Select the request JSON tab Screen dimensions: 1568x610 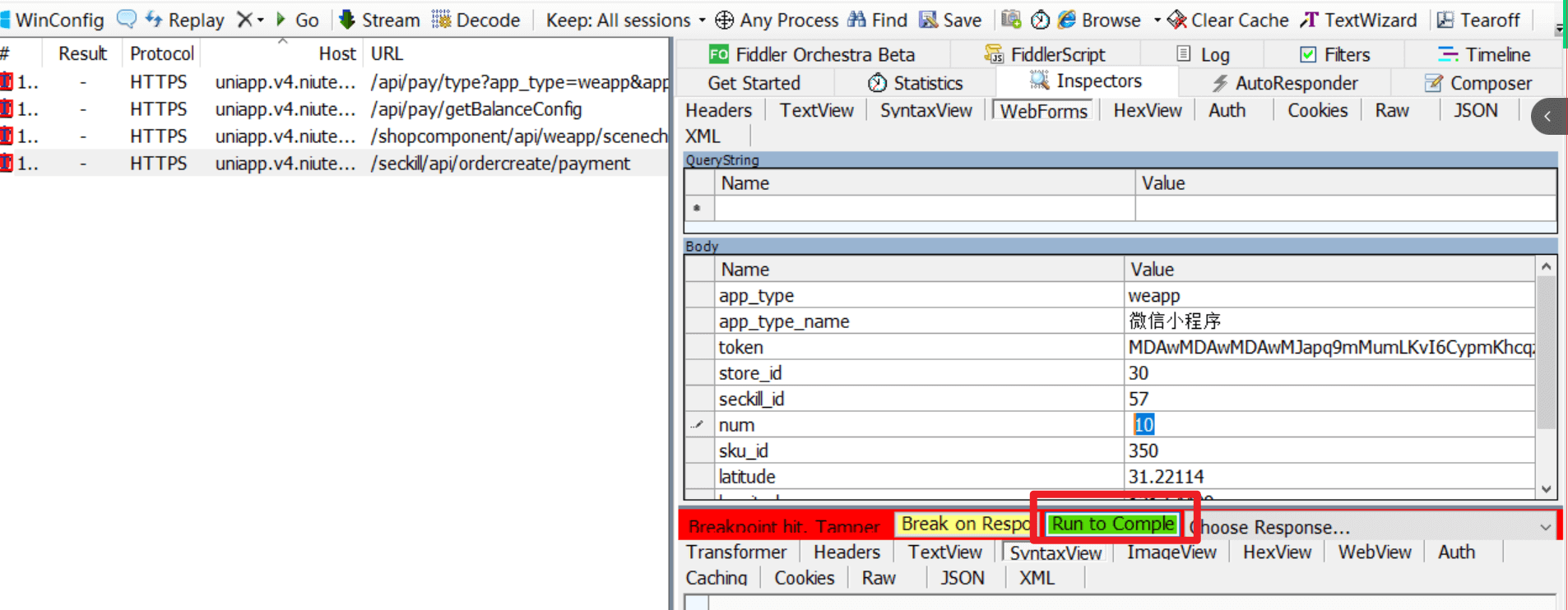tap(1476, 110)
